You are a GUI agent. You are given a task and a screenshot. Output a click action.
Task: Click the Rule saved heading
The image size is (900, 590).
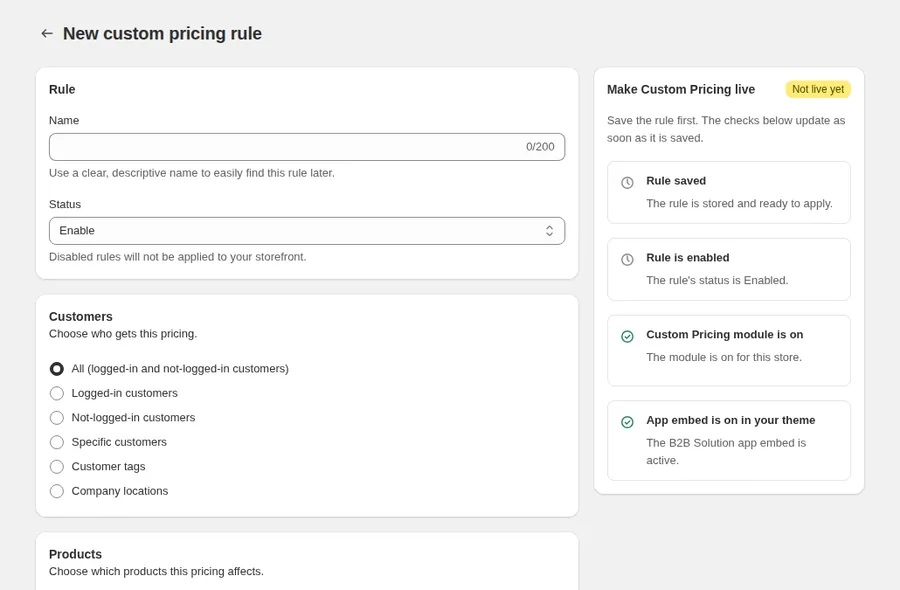676,181
